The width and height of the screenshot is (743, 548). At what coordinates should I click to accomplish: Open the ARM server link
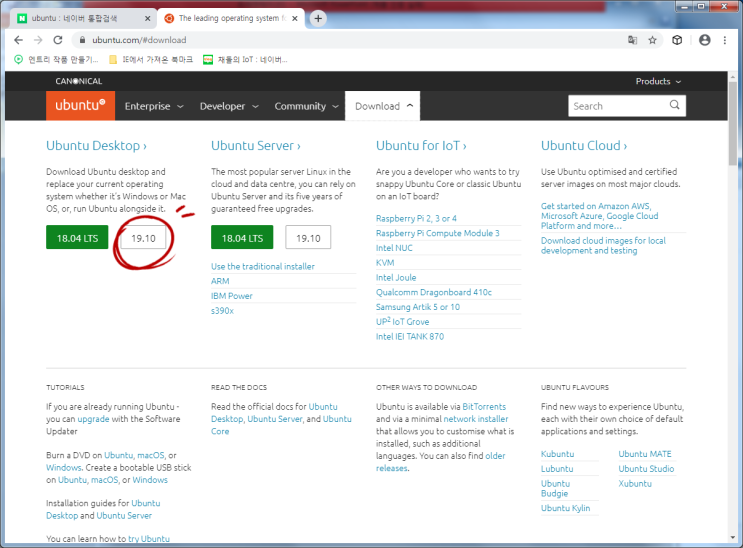[220, 281]
